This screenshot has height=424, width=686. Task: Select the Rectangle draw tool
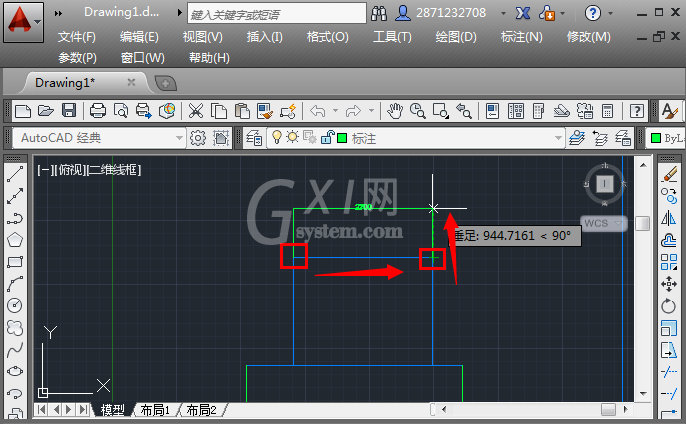pos(15,262)
